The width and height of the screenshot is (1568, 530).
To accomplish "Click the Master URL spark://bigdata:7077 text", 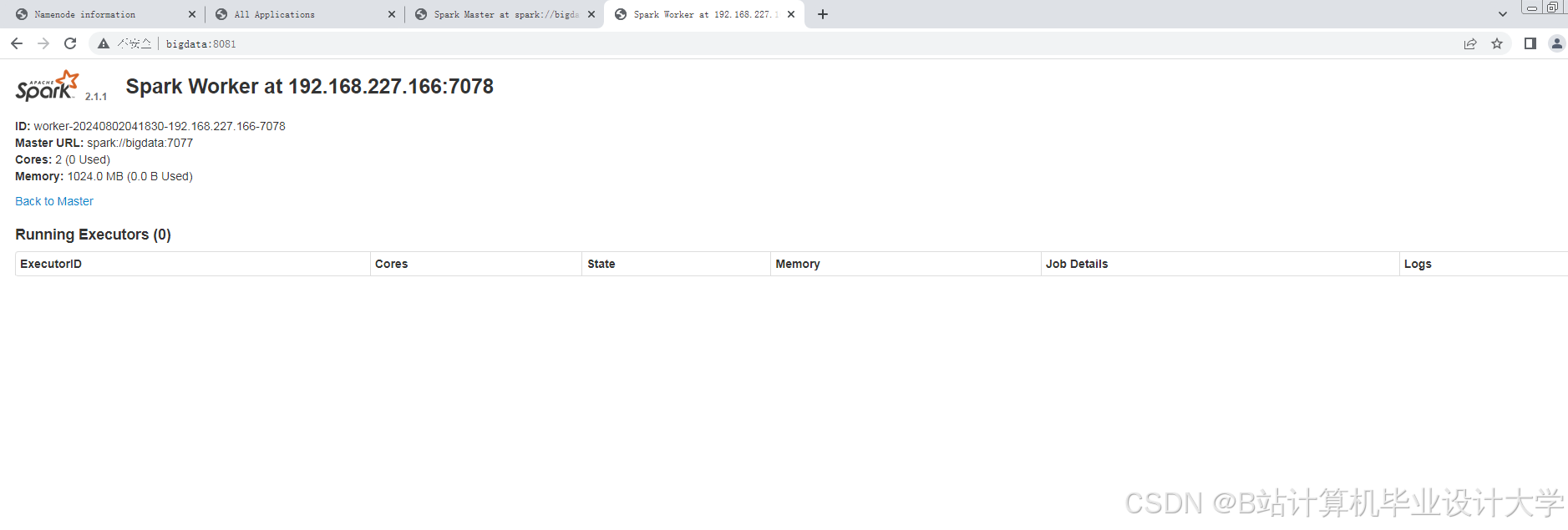I will 104,143.
